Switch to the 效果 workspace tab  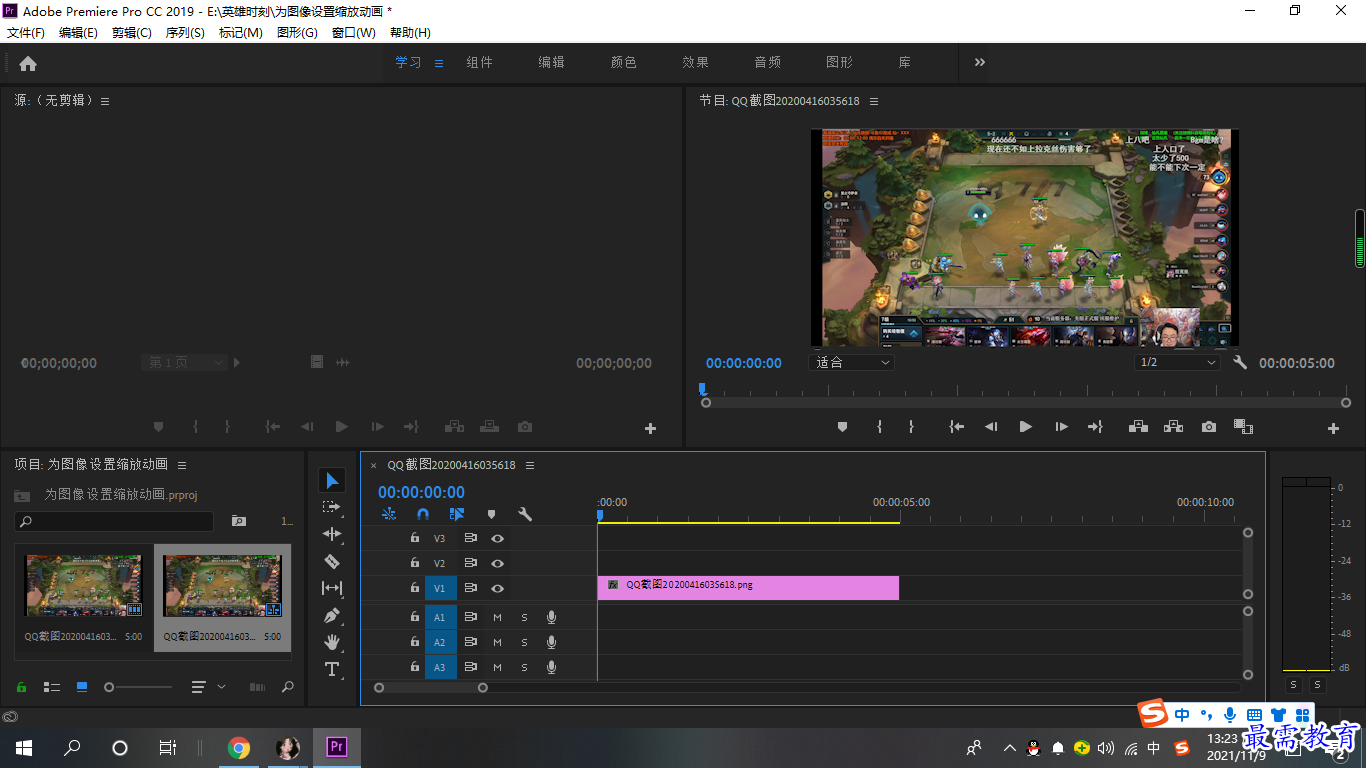(x=696, y=62)
